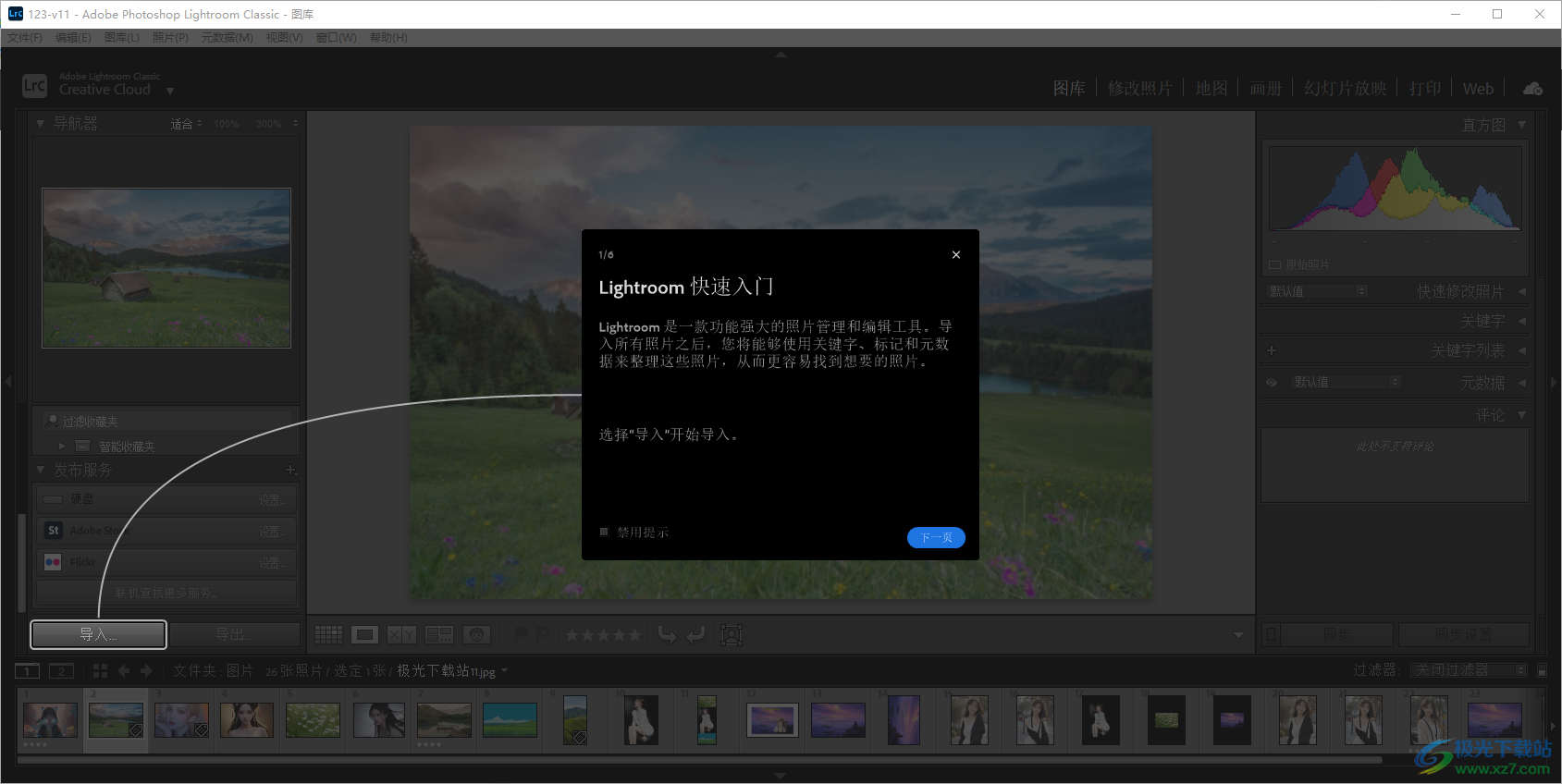
Task: Switch to survey view
Action: click(x=438, y=634)
